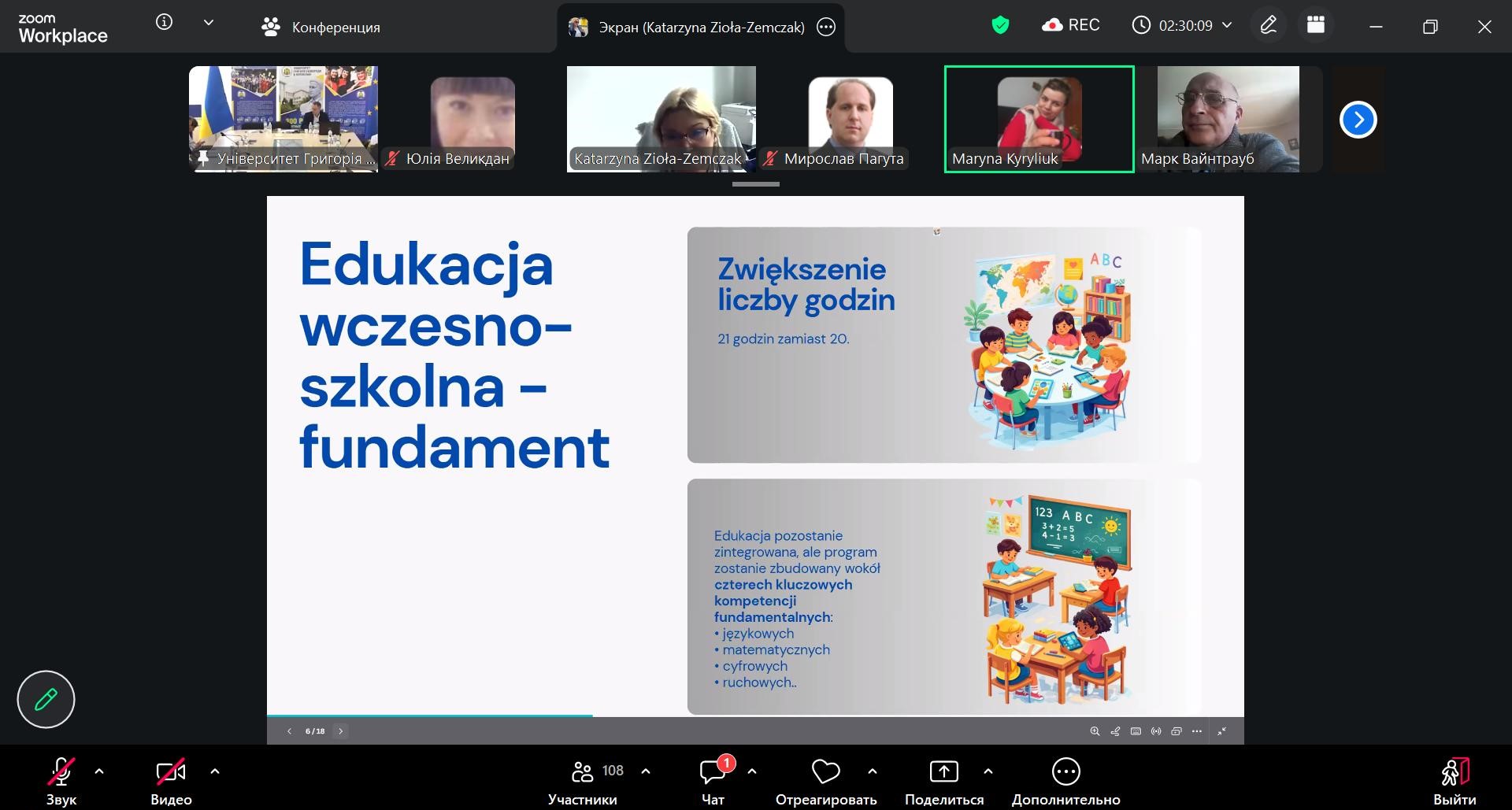The image size is (1512, 810).
Task: Select Марк Вайнтрауб video thumbnail
Action: pyautogui.click(x=1228, y=119)
